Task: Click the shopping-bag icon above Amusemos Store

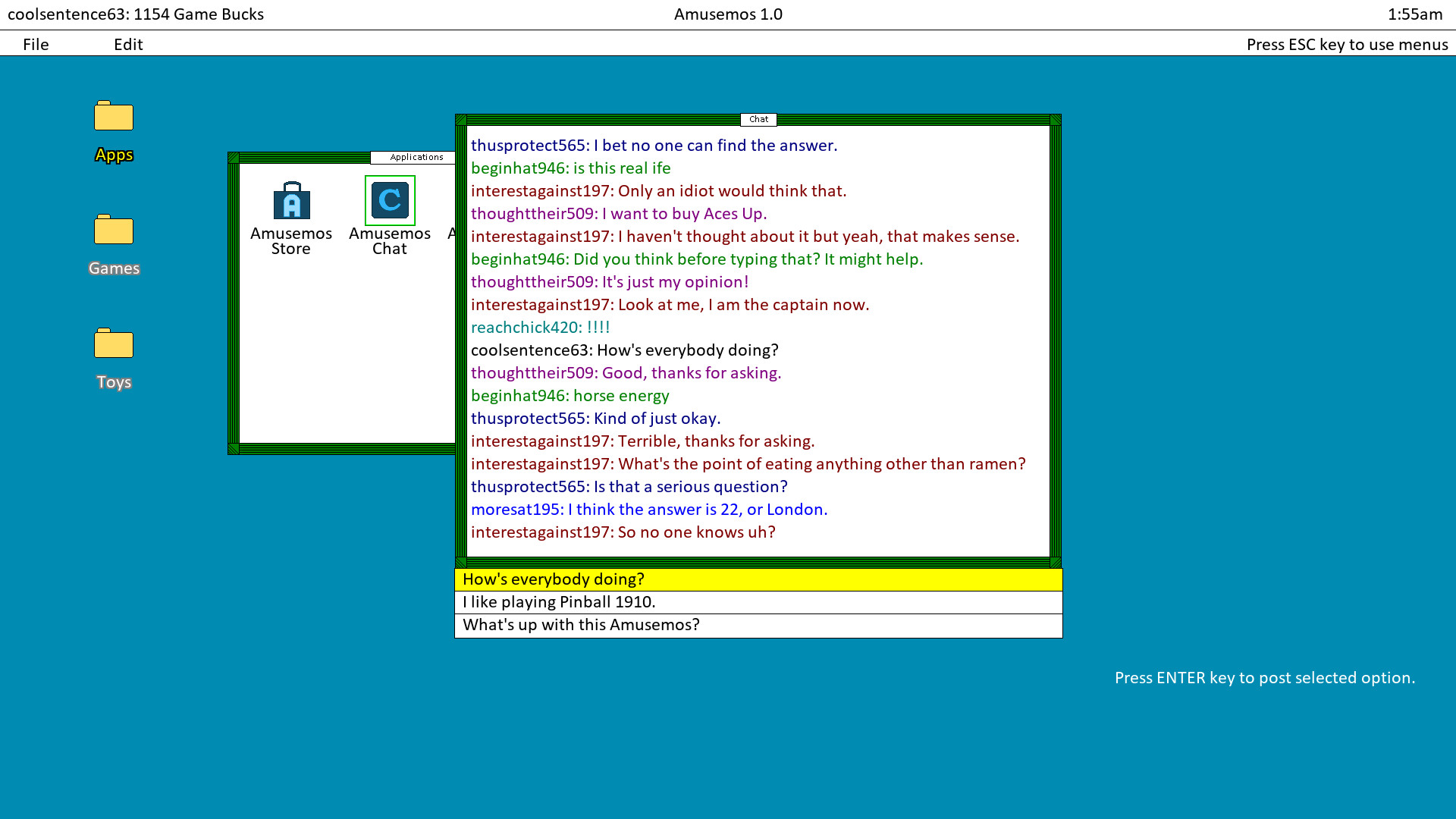Action: 290,199
